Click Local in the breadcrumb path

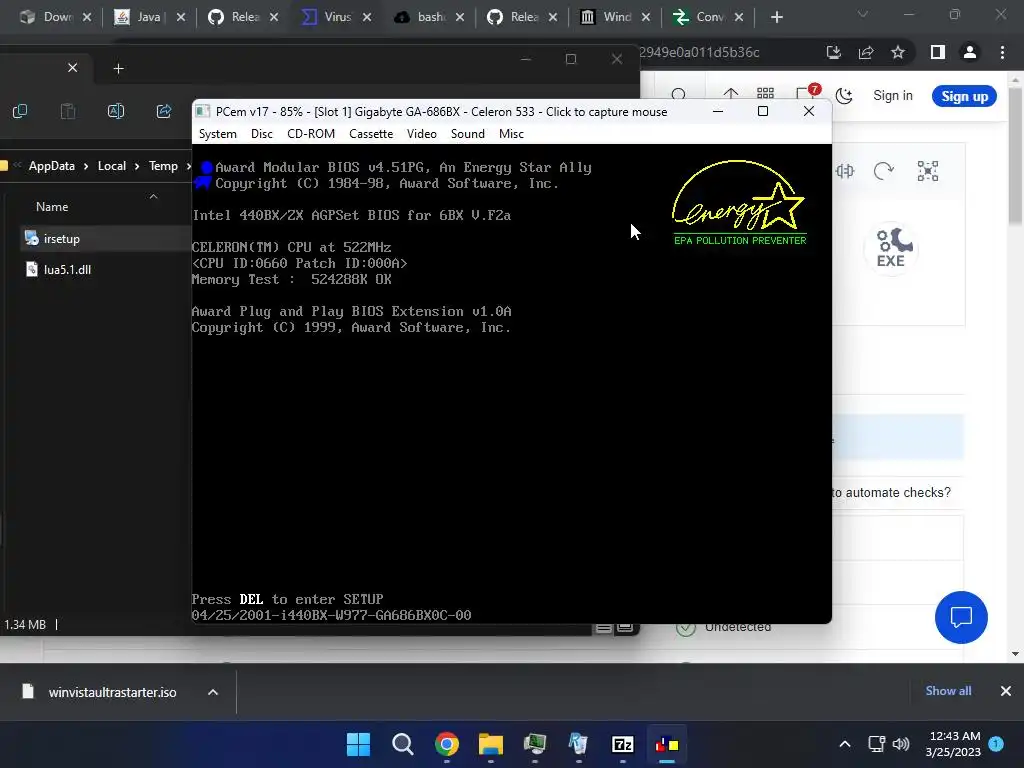(x=112, y=166)
